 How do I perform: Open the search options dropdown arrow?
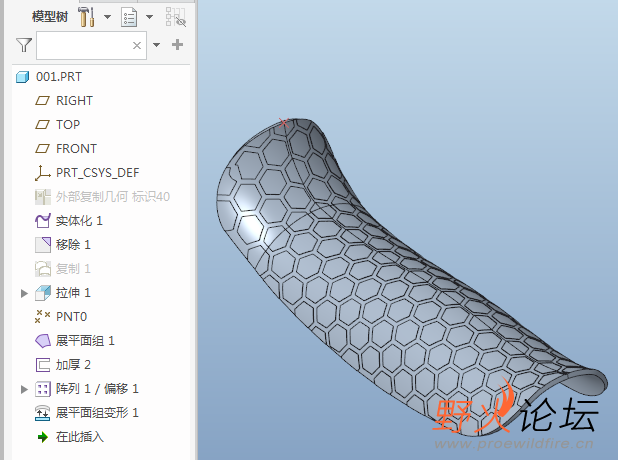tap(156, 45)
